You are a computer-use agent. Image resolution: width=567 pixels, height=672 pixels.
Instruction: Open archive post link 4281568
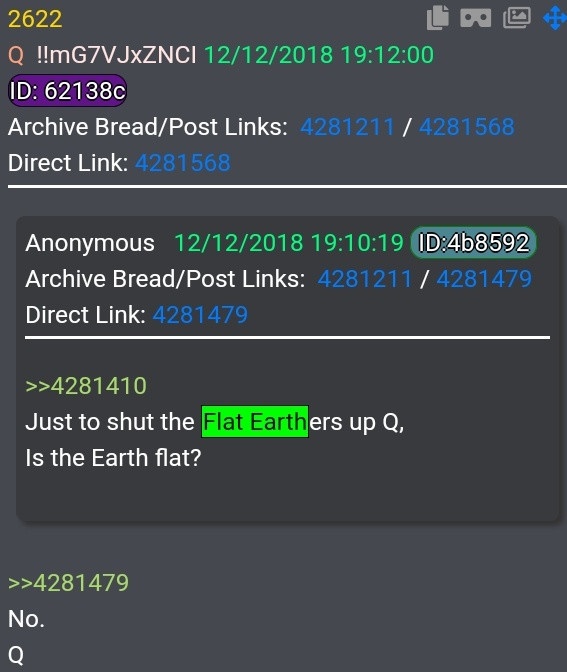pos(466,127)
